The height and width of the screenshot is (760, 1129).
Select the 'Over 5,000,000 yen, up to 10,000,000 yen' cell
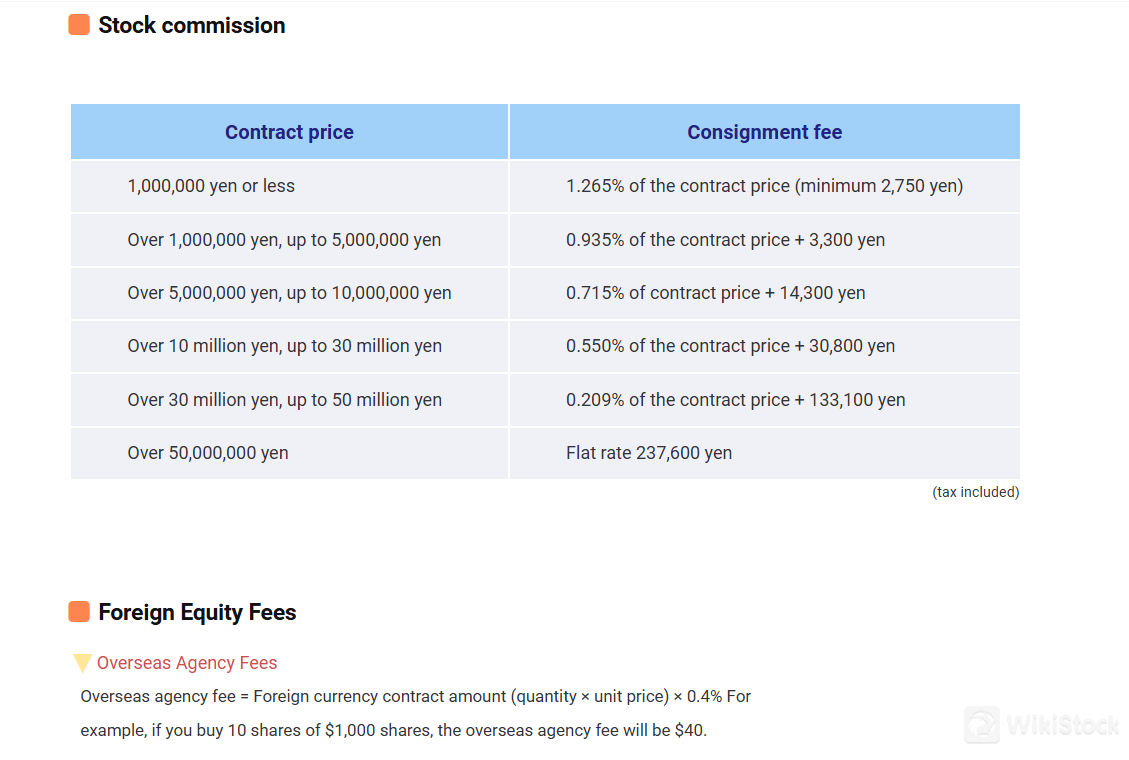[x=289, y=293]
